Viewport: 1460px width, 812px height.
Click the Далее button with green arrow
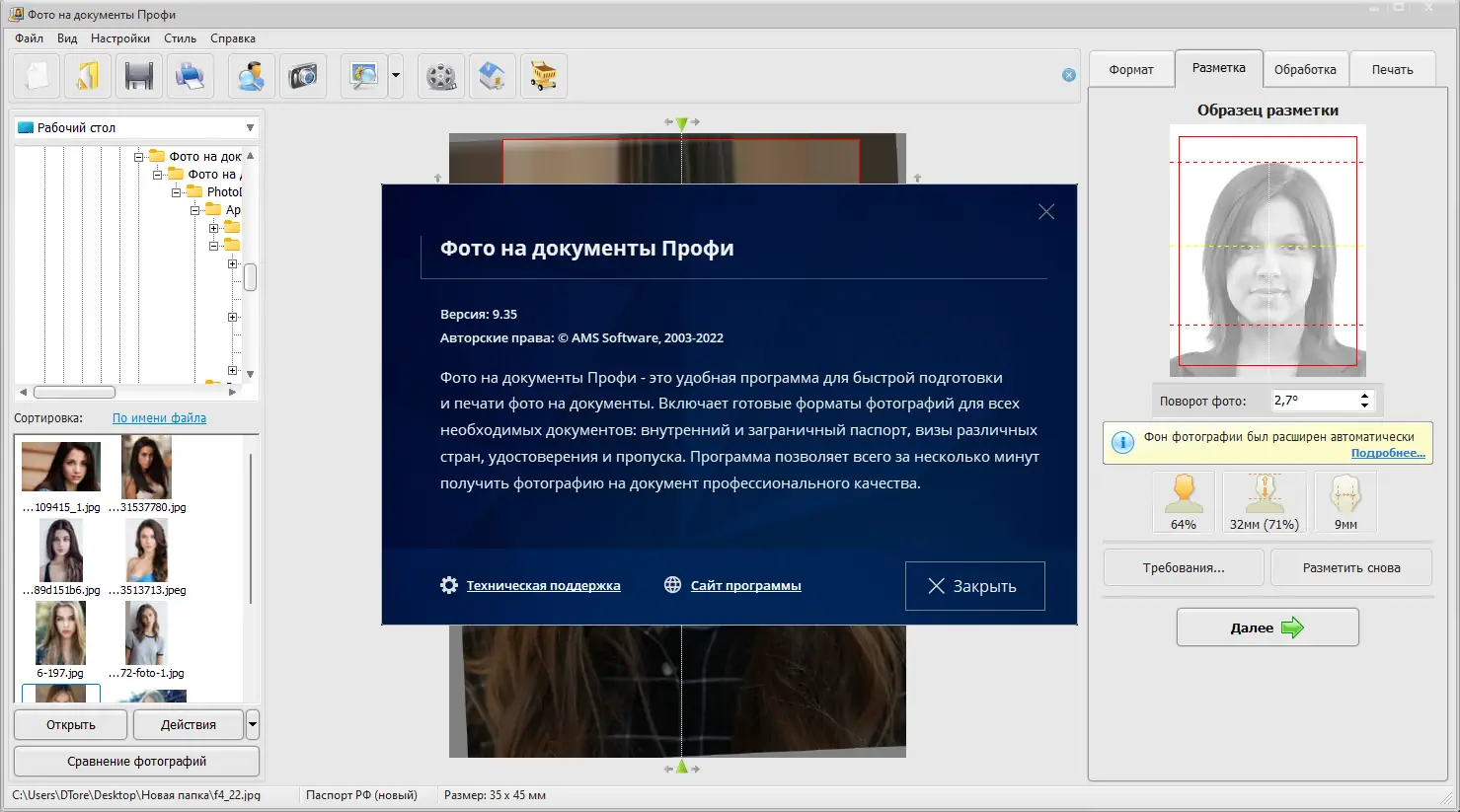click(1268, 627)
